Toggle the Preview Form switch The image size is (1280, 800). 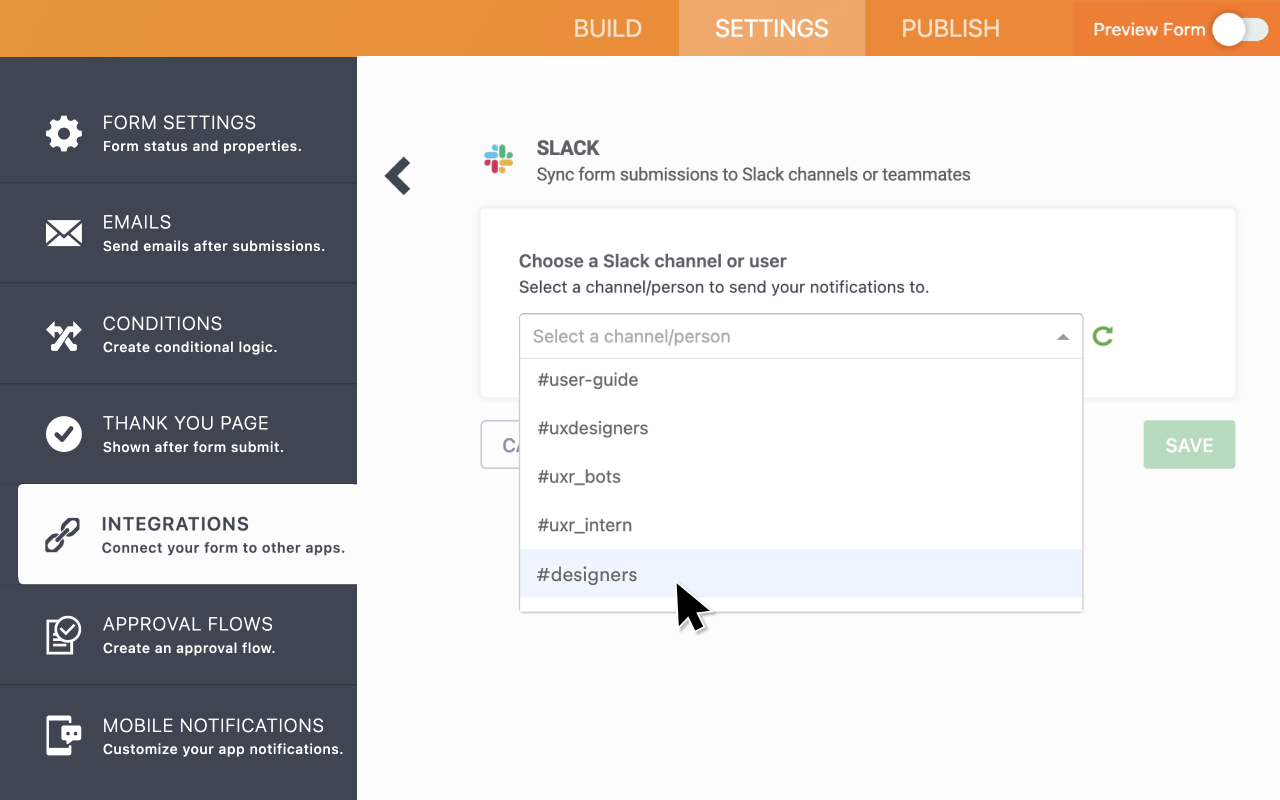pyautogui.click(x=1241, y=30)
